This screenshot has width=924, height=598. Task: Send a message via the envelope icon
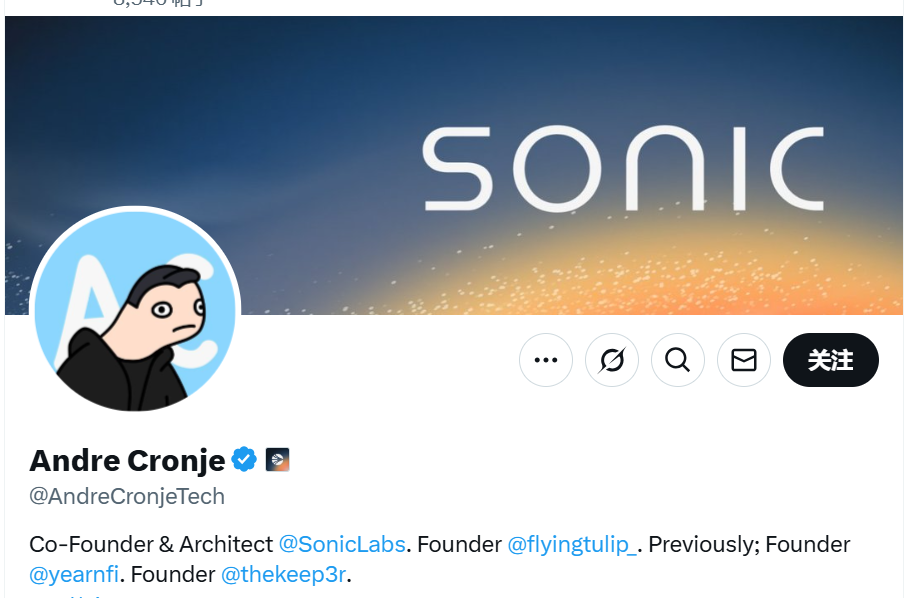pyautogui.click(x=744, y=360)
